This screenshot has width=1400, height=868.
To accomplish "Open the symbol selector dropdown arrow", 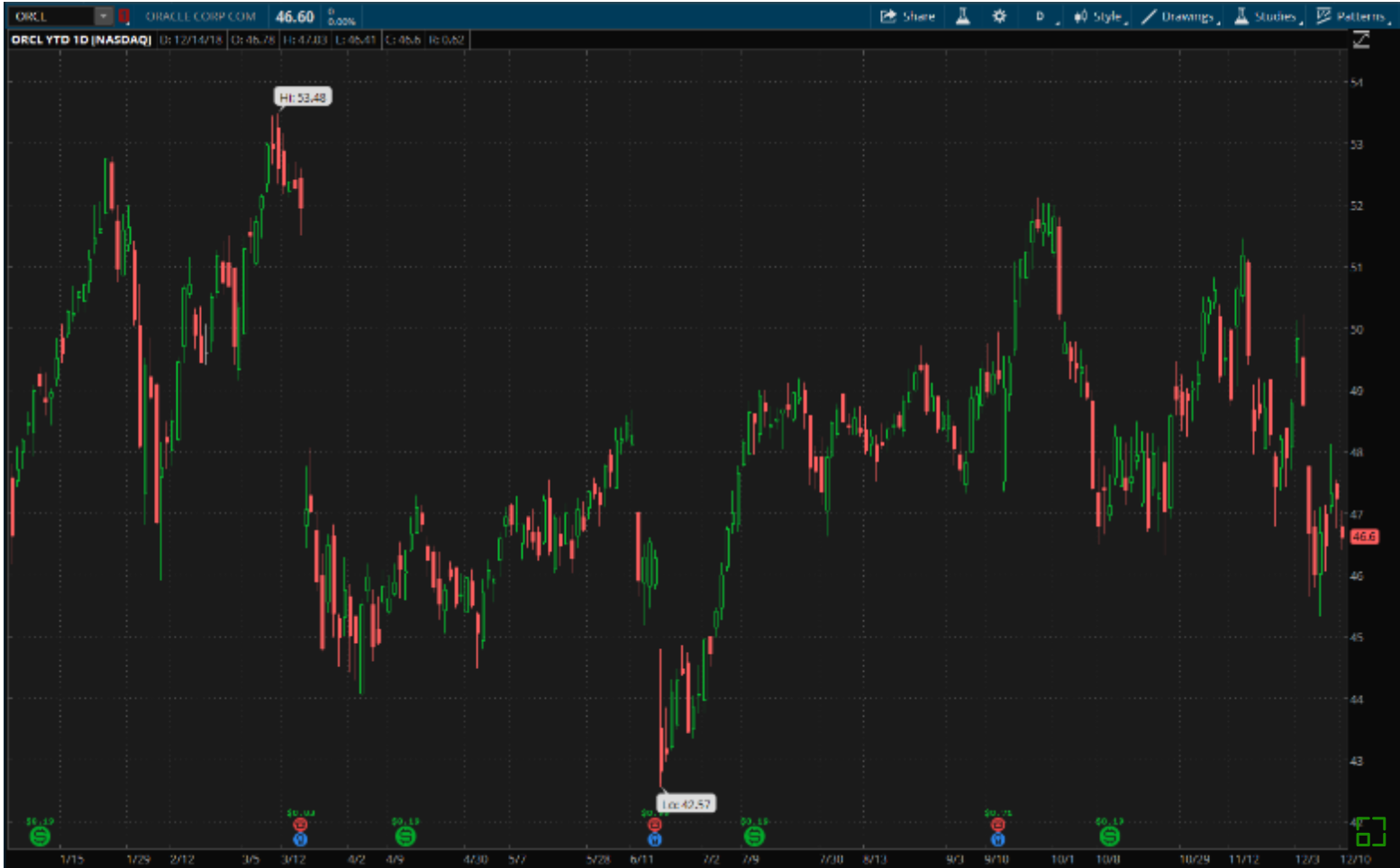I will 104,16.
